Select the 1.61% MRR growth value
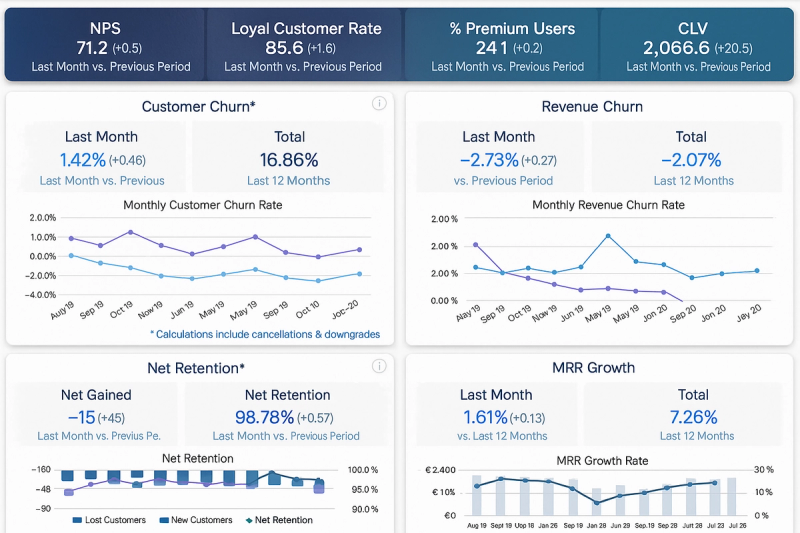 (x=485, y=418)
